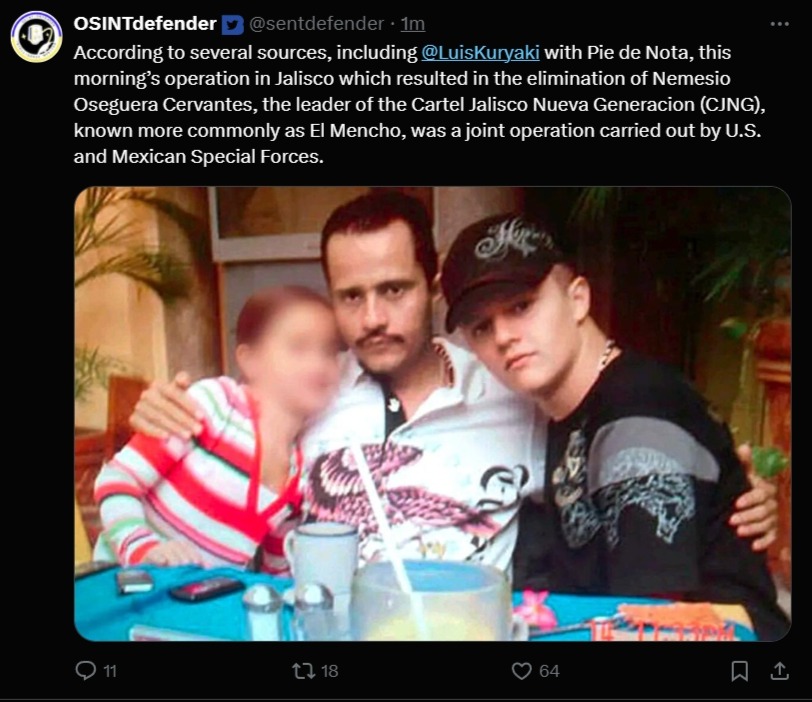The width and height of the screenshot is (812, 702).
Task: Open the @LuisKuryaki mention link
Action: click(481, 52)
